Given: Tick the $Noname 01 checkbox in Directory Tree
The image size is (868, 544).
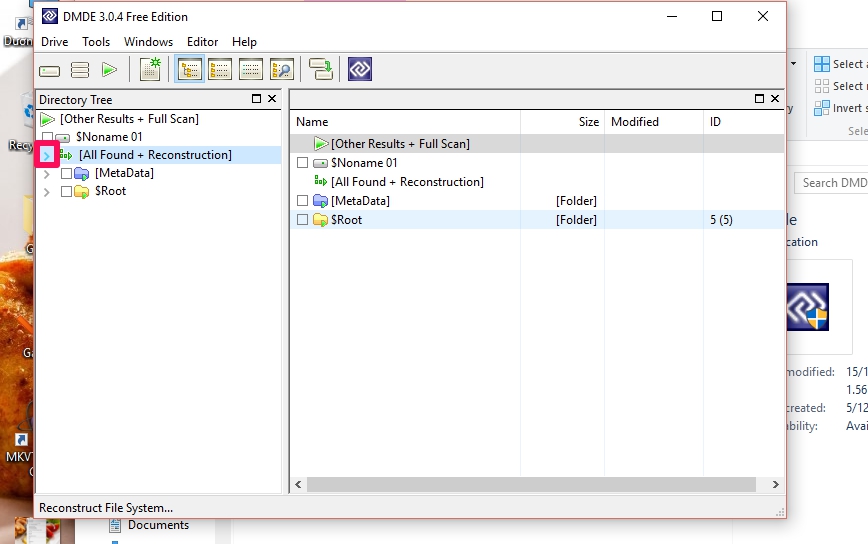Looking at the screenshot, I should [x=48, y=137].
